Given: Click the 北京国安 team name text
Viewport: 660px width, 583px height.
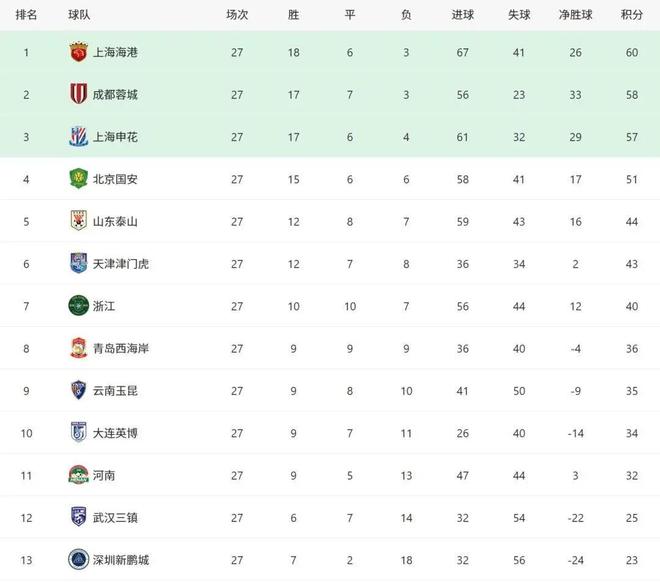Looking at the screenshot, I should [115, 179].
